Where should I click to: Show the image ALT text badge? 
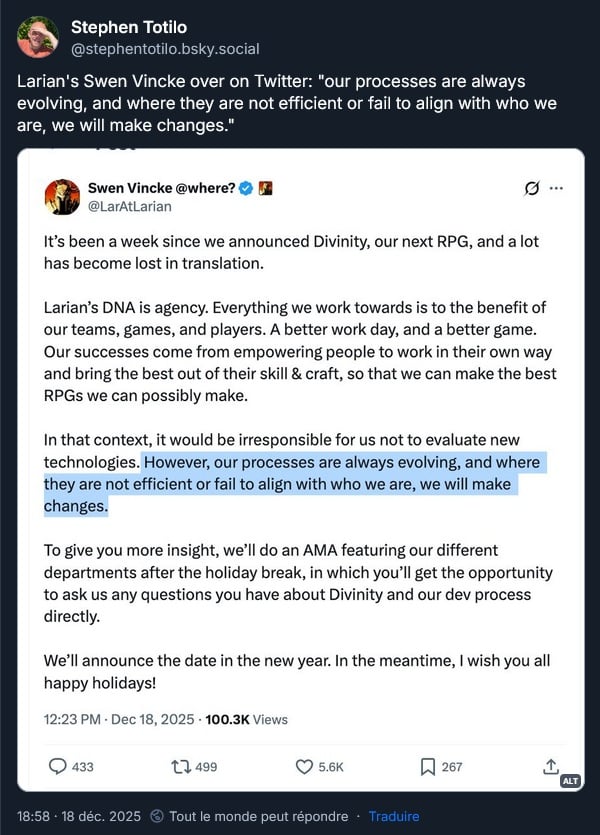570,780
